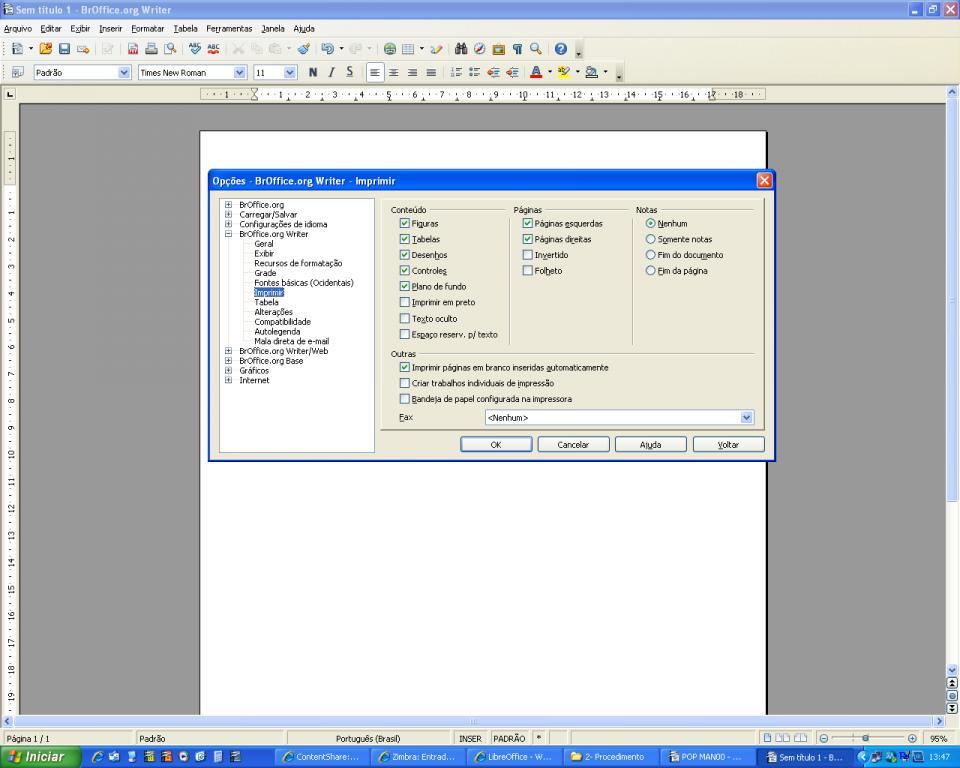This screenshot has width=960, height=768.
Task: Collapse the BrOffice.org Writer node
Action: point(228,234)
